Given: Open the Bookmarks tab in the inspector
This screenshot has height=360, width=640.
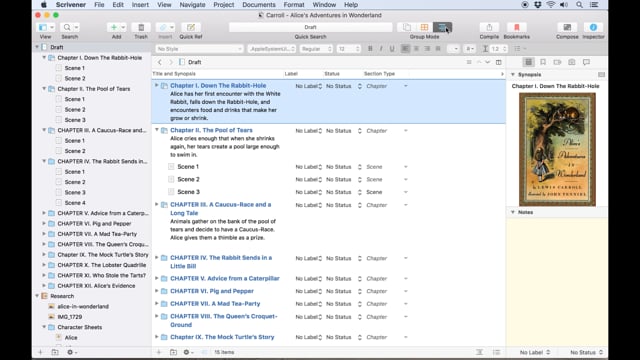Looking at the screenshot, I should (x=543, y=62).
